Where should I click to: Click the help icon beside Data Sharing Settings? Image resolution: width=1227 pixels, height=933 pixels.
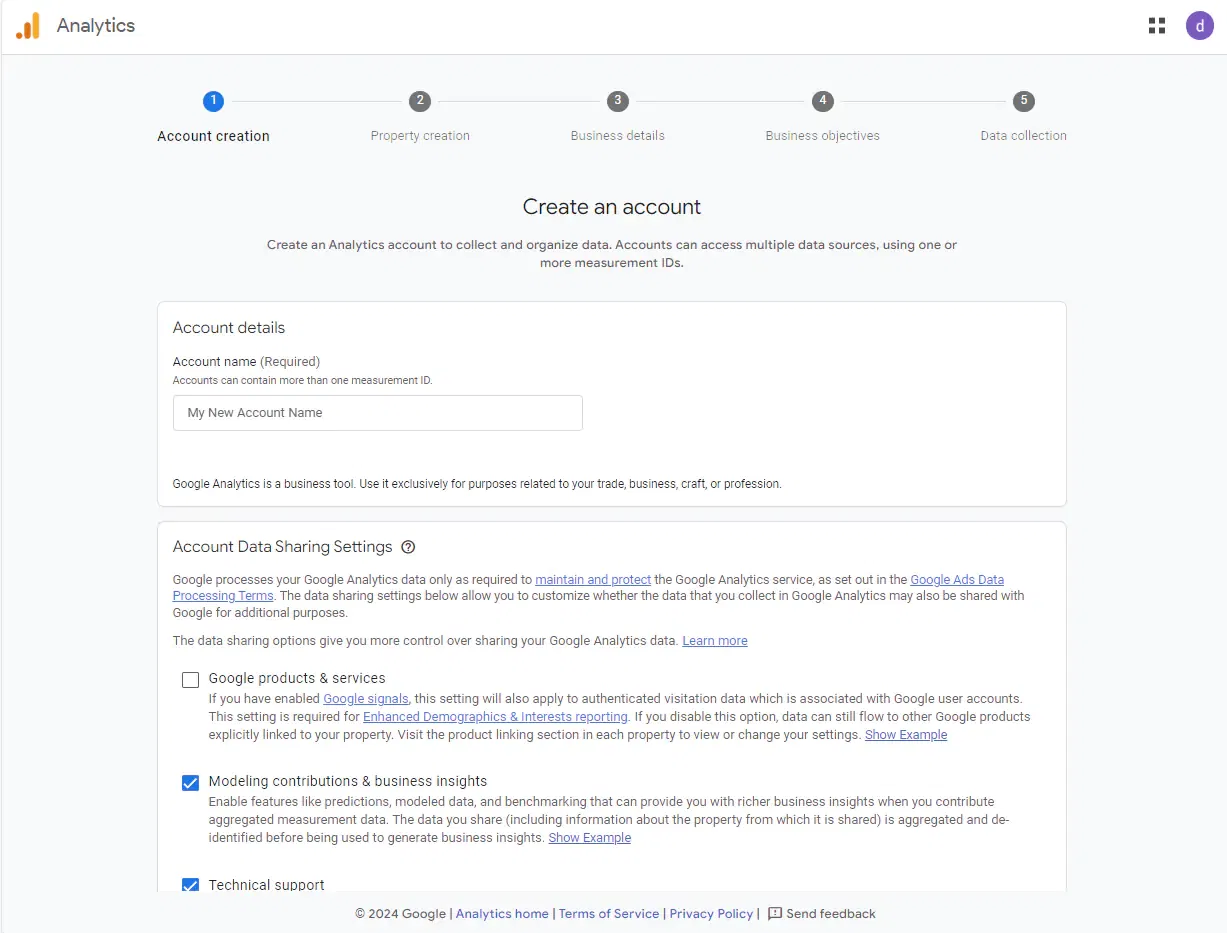click(x=408, y=547)
